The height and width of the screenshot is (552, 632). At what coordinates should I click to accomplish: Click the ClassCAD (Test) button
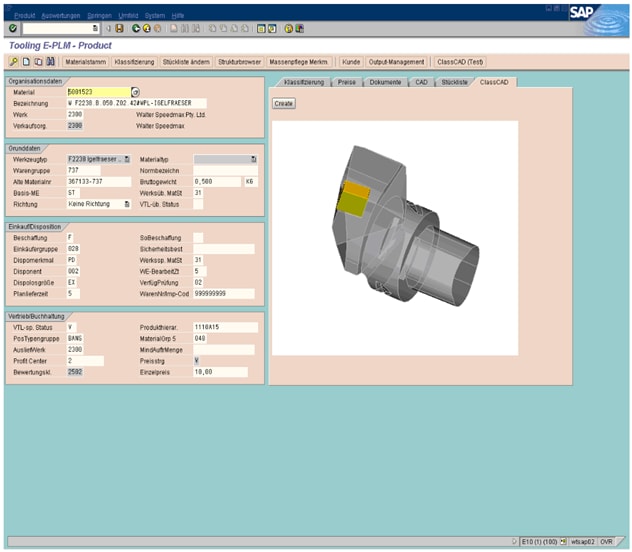pyautogui.click(x=460, y=62)
